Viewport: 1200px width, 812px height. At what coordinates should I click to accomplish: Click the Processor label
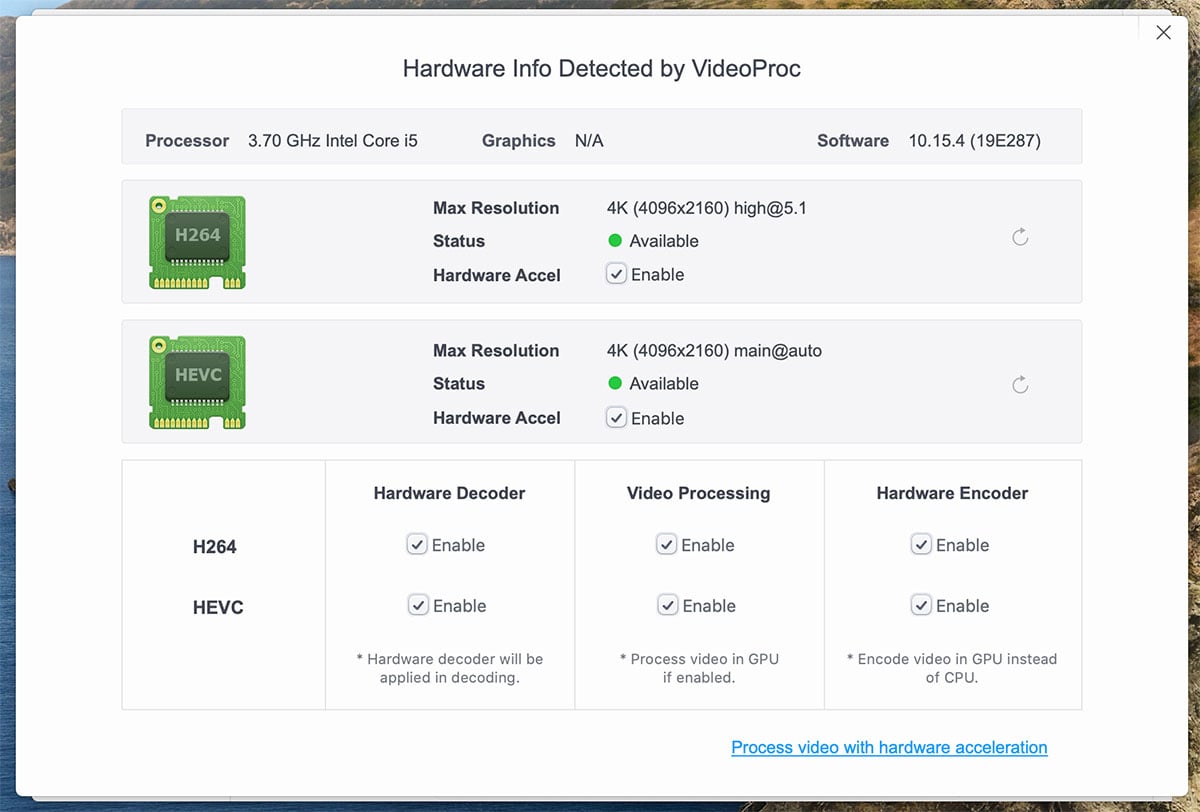click(187, 141)
